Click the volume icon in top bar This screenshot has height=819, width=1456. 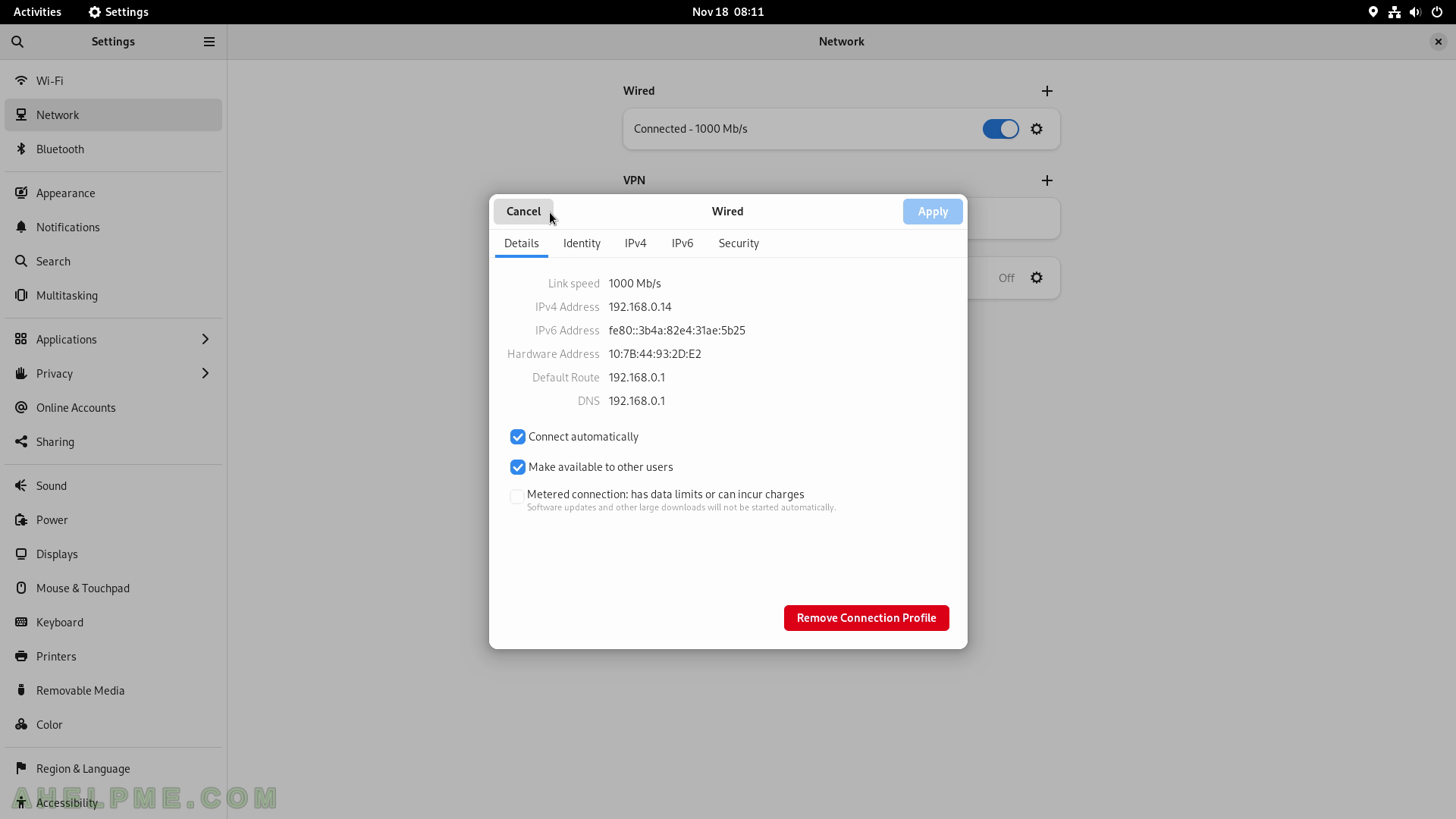click(1415, 12)
